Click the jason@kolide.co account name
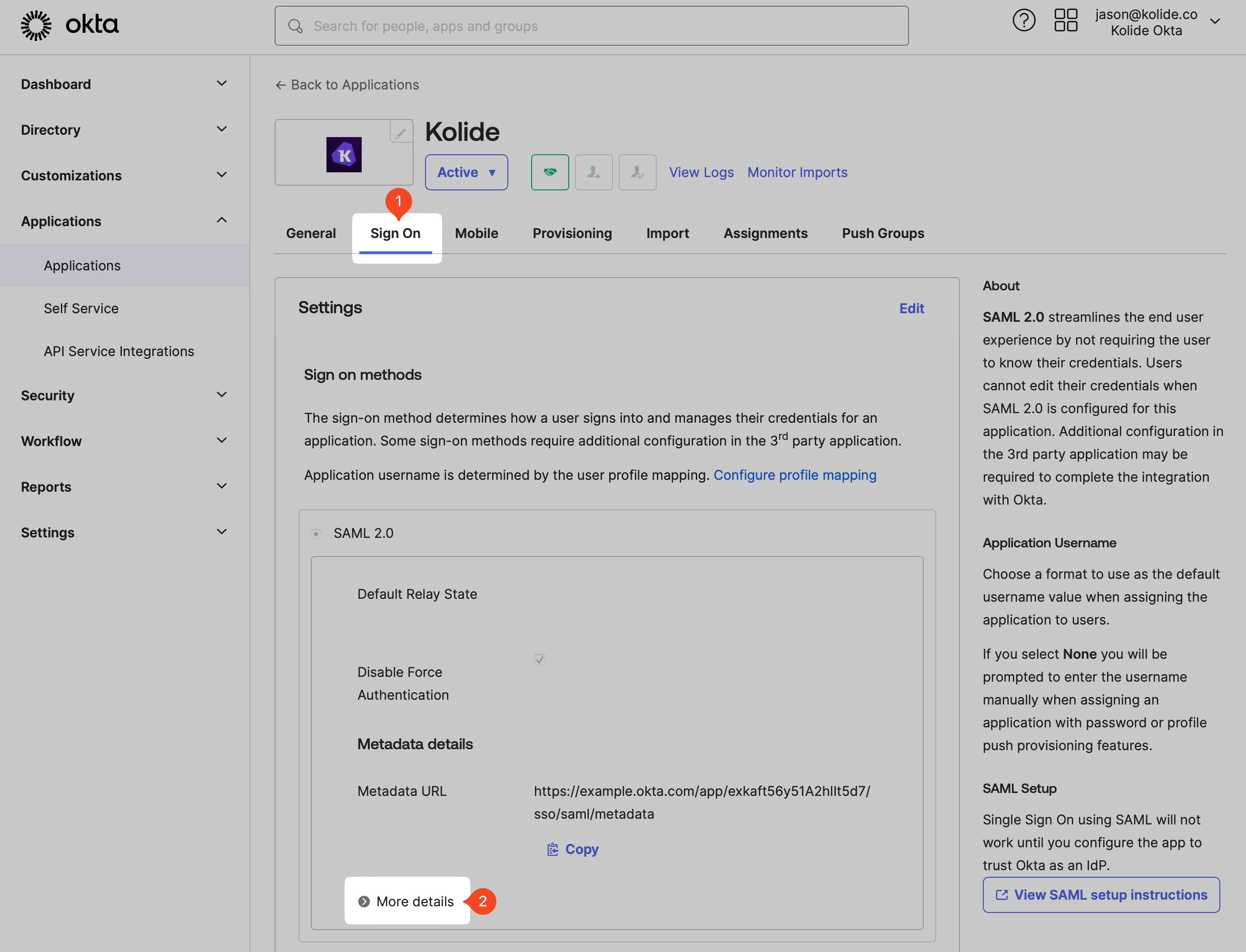Image resolution: width=1246 pixels, height=952 pixels. click(1146, 14)
